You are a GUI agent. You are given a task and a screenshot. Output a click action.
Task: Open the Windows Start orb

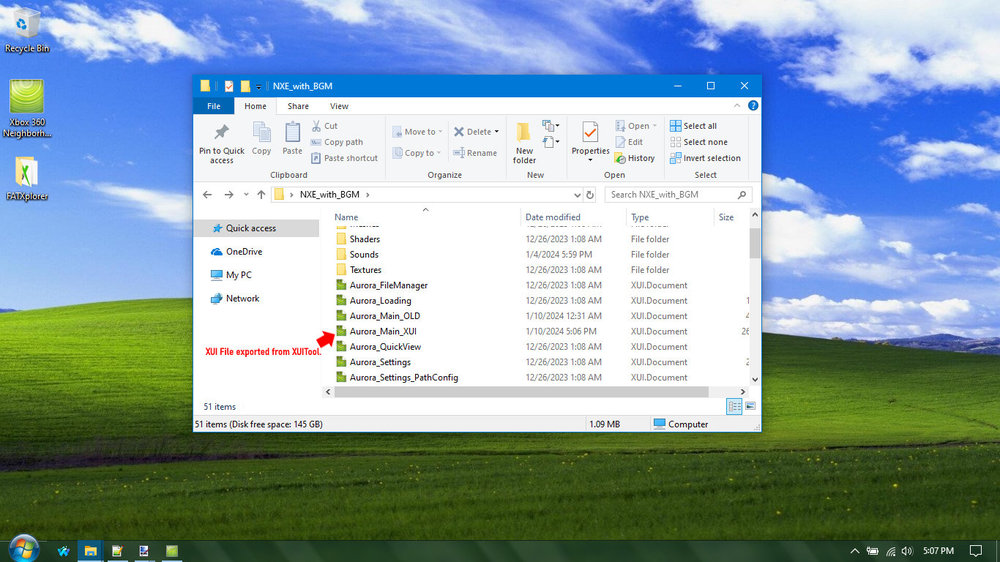[x=23, y=549]
